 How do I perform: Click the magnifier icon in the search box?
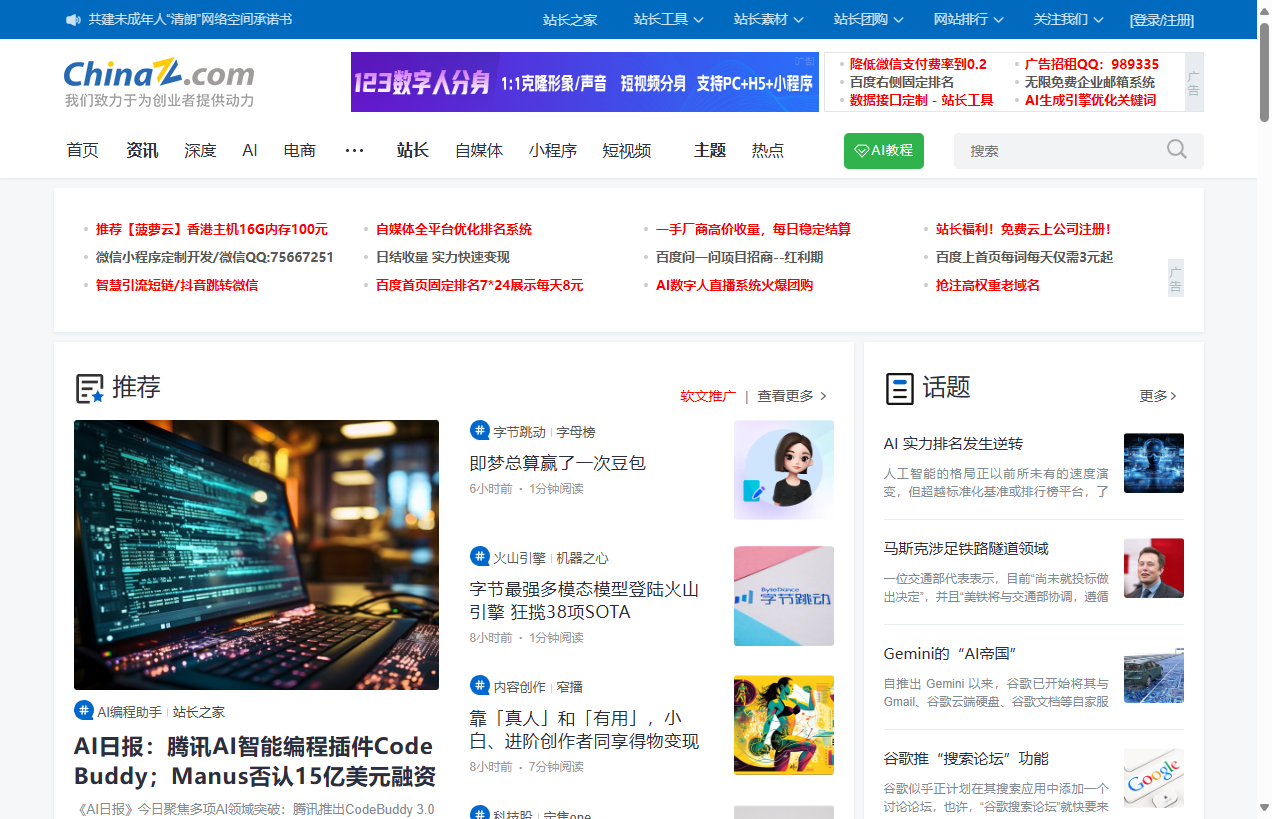point(1176,149)
